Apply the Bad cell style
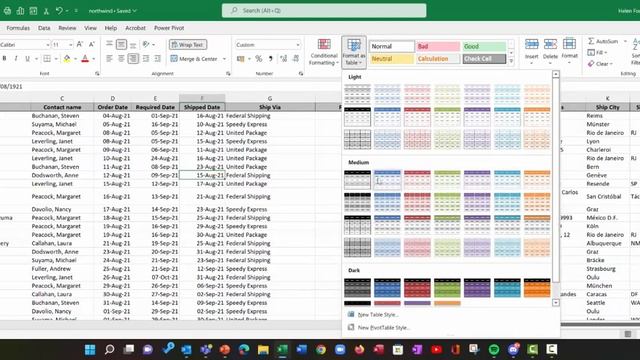 438,47
